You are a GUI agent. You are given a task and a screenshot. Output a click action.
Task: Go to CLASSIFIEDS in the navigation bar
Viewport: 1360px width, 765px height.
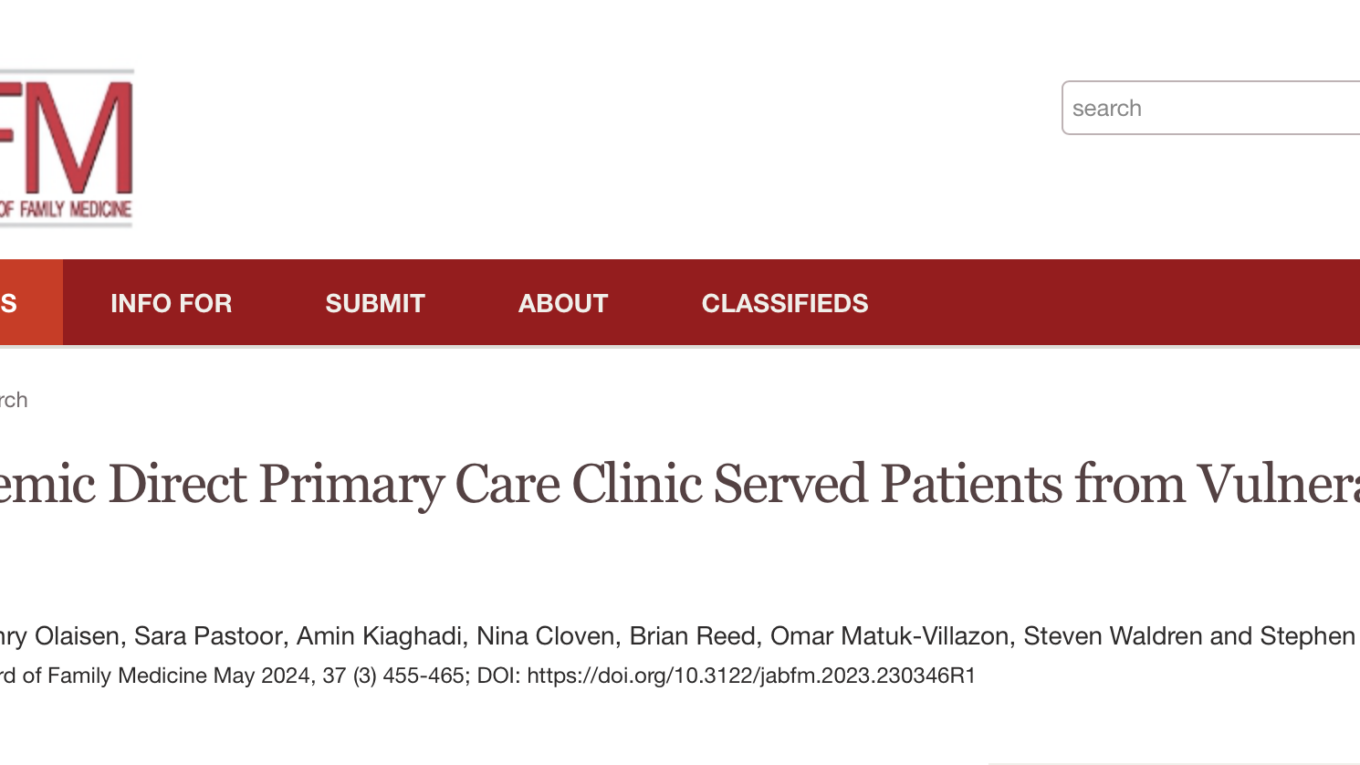tap(785, 303)
